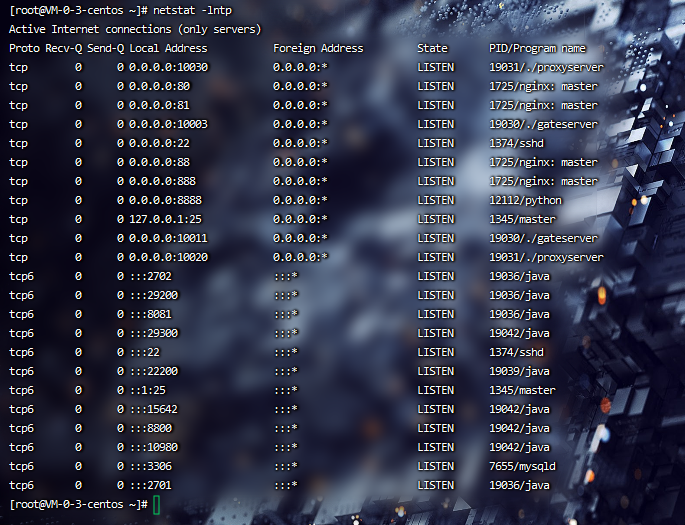This screenshot has height=525, width=685.
Task: Click the 127.0.0.1:25 local address
Action: (x=165, y=219)
